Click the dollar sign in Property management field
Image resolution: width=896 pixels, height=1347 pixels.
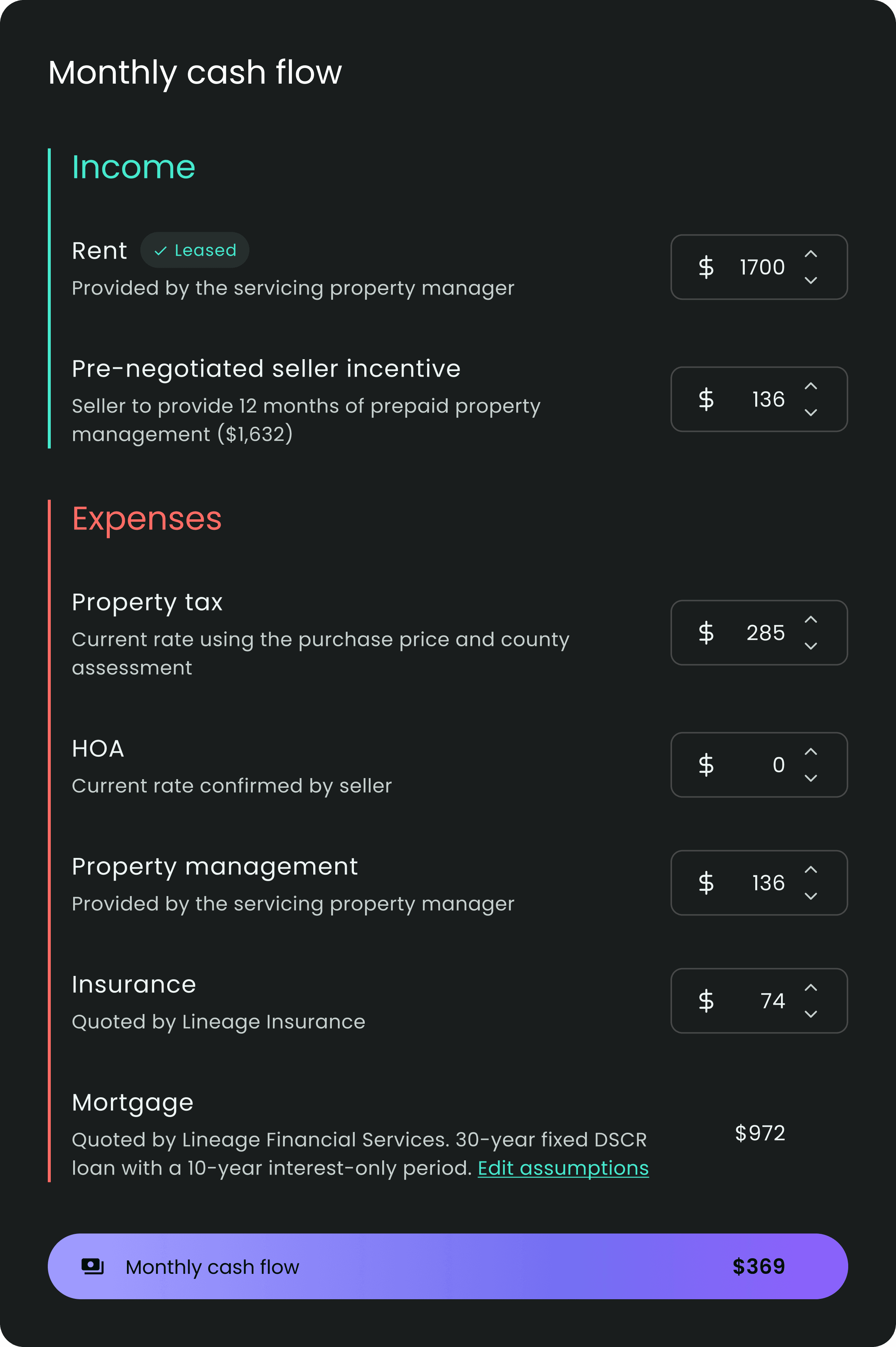tap(706, 883)
